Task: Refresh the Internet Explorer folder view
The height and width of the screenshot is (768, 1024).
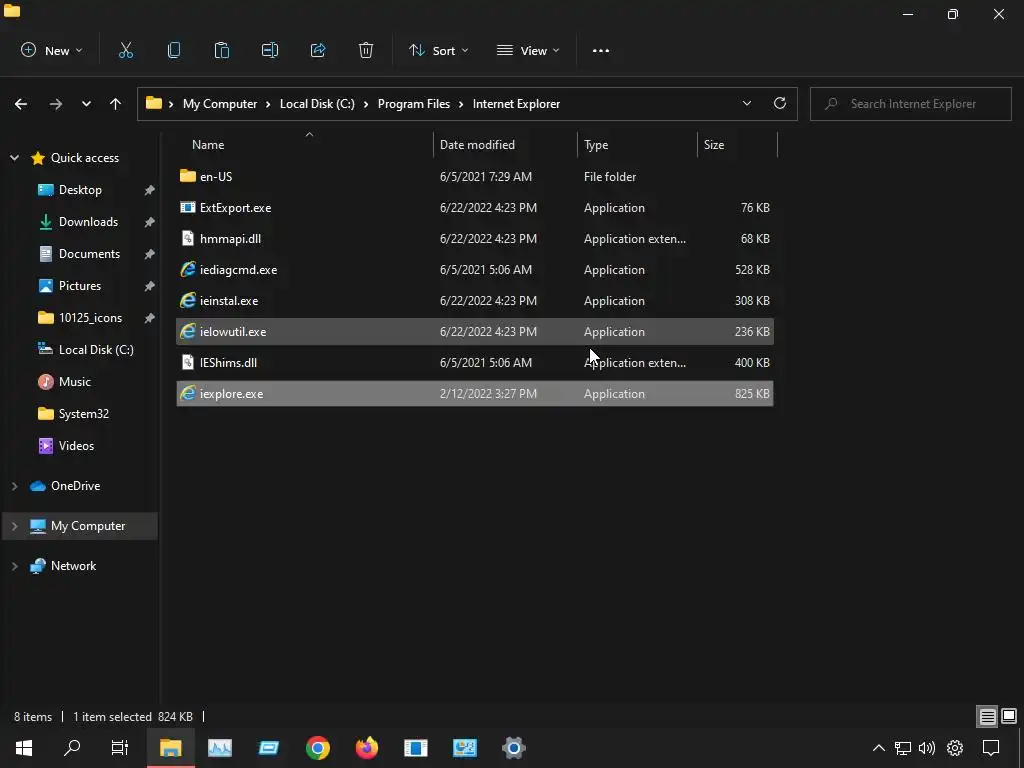Action: click(780, 103)
